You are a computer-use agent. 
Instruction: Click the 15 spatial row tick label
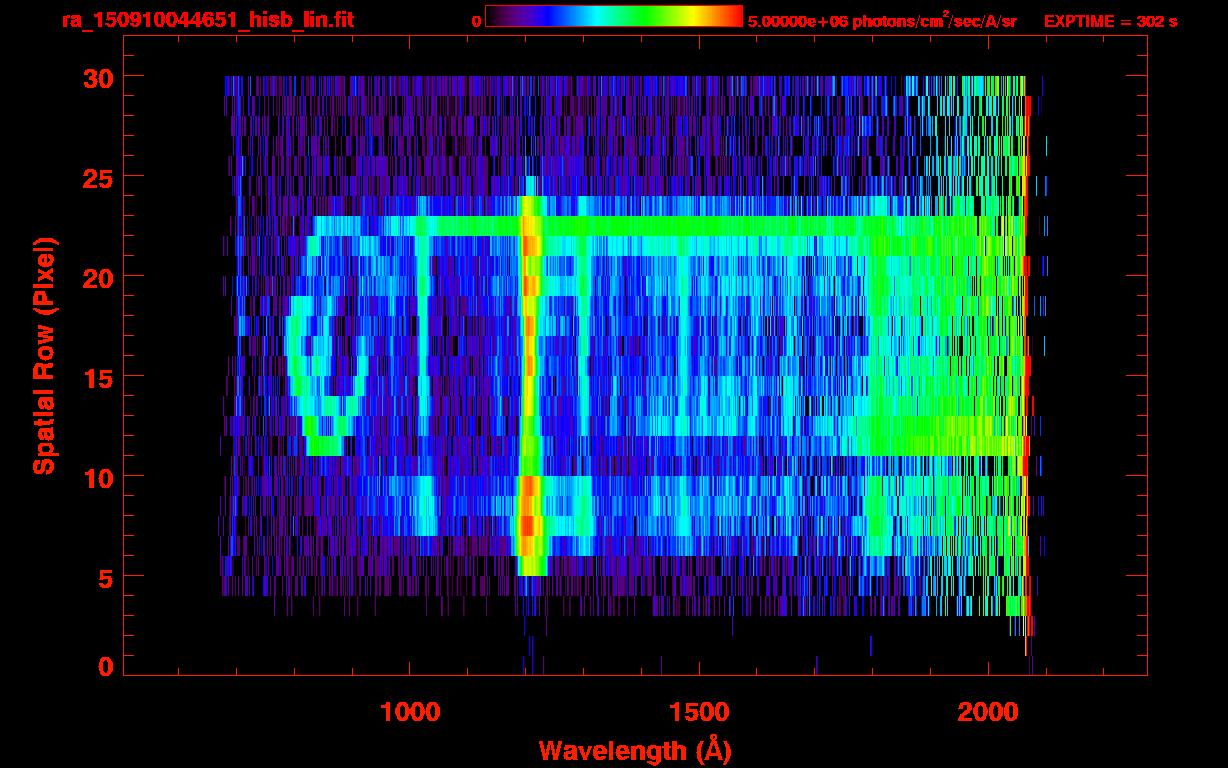click(97, 376)
